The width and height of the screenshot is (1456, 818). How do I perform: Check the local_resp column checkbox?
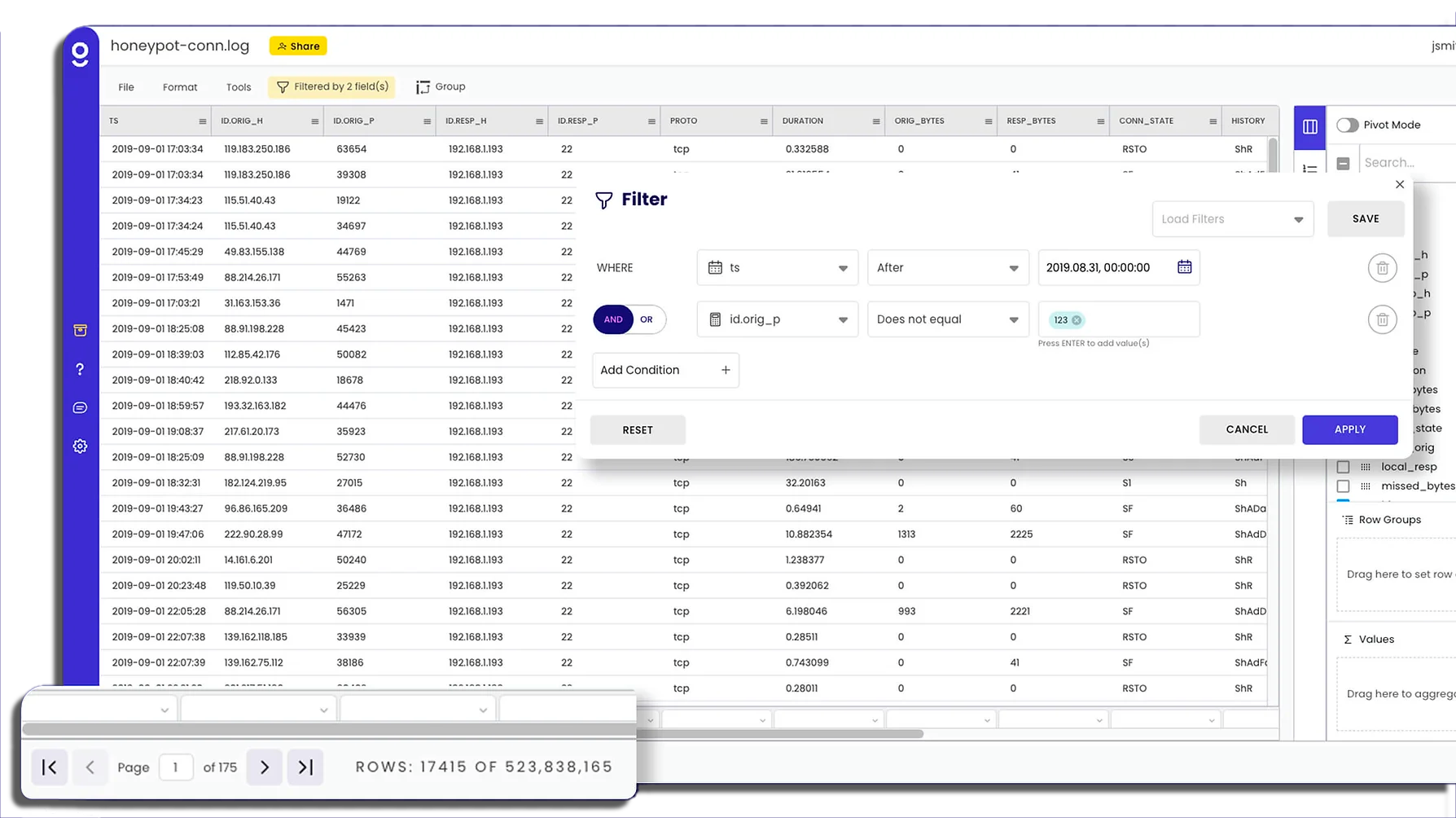(1343, 466)
